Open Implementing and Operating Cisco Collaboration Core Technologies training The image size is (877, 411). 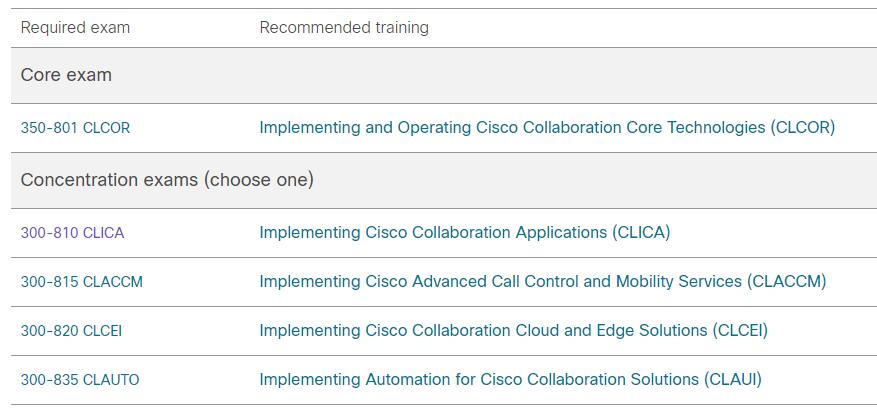(x=547, y=127)
